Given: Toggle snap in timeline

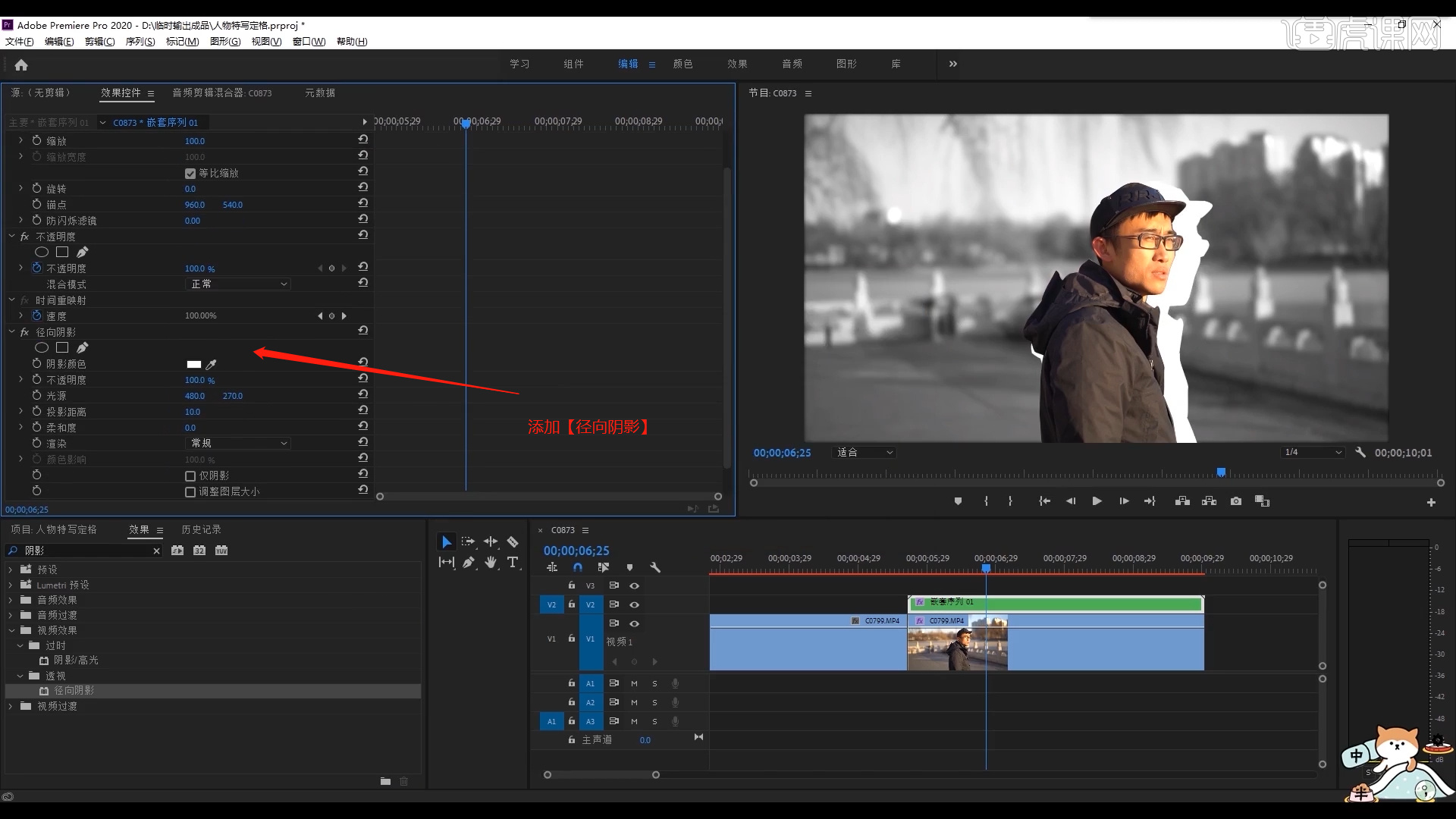Looking at the screenshot, I should click(x=578, y=567).
